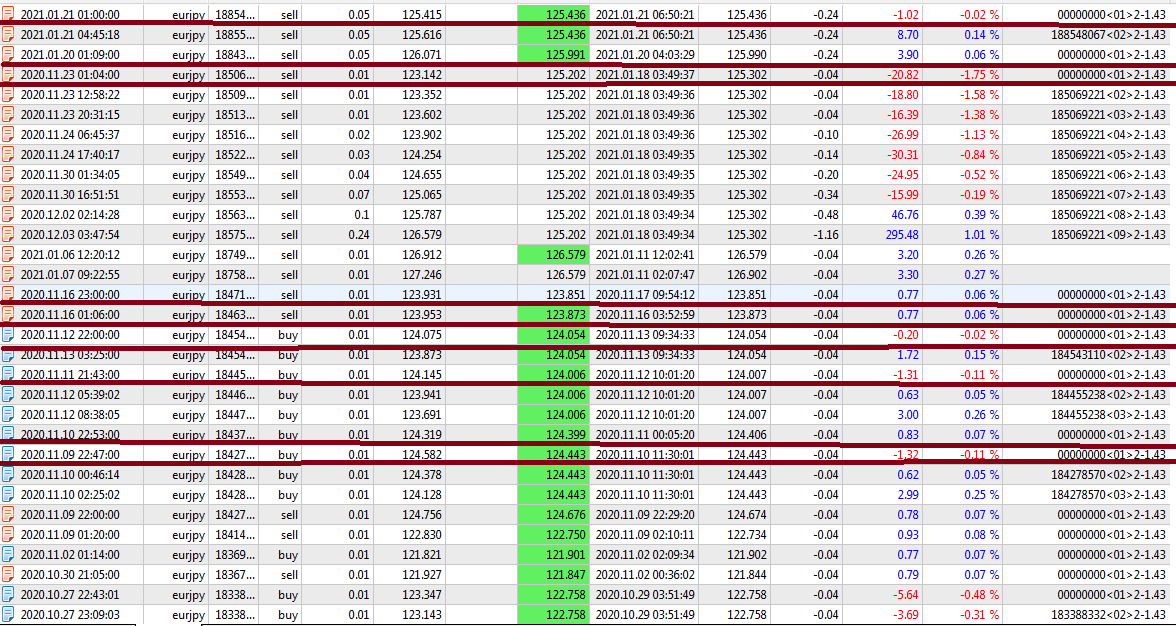Select the loss value -24.95
1176x626 pixels.
coord(902,175)
